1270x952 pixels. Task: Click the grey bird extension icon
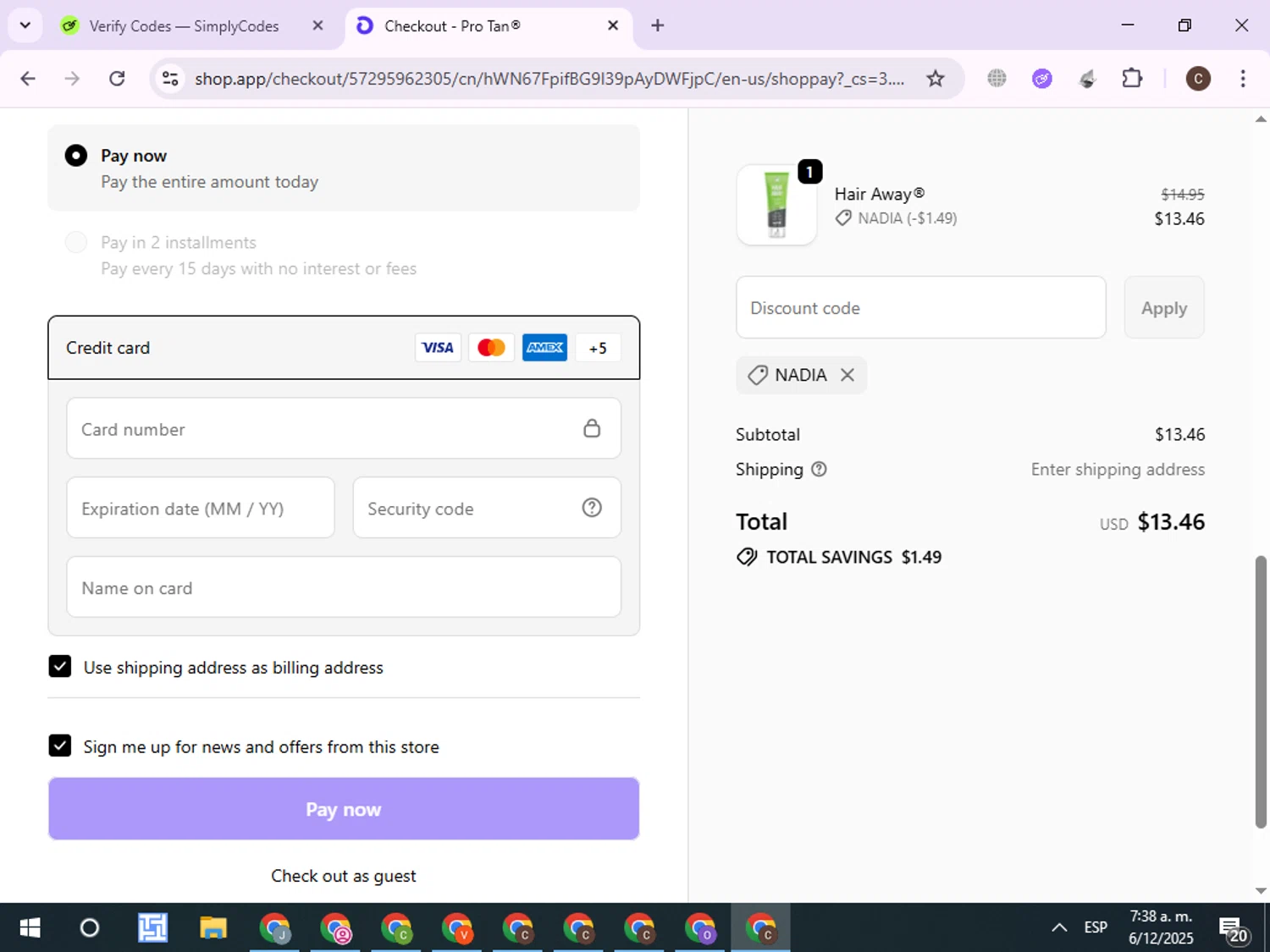point(1088,79)
